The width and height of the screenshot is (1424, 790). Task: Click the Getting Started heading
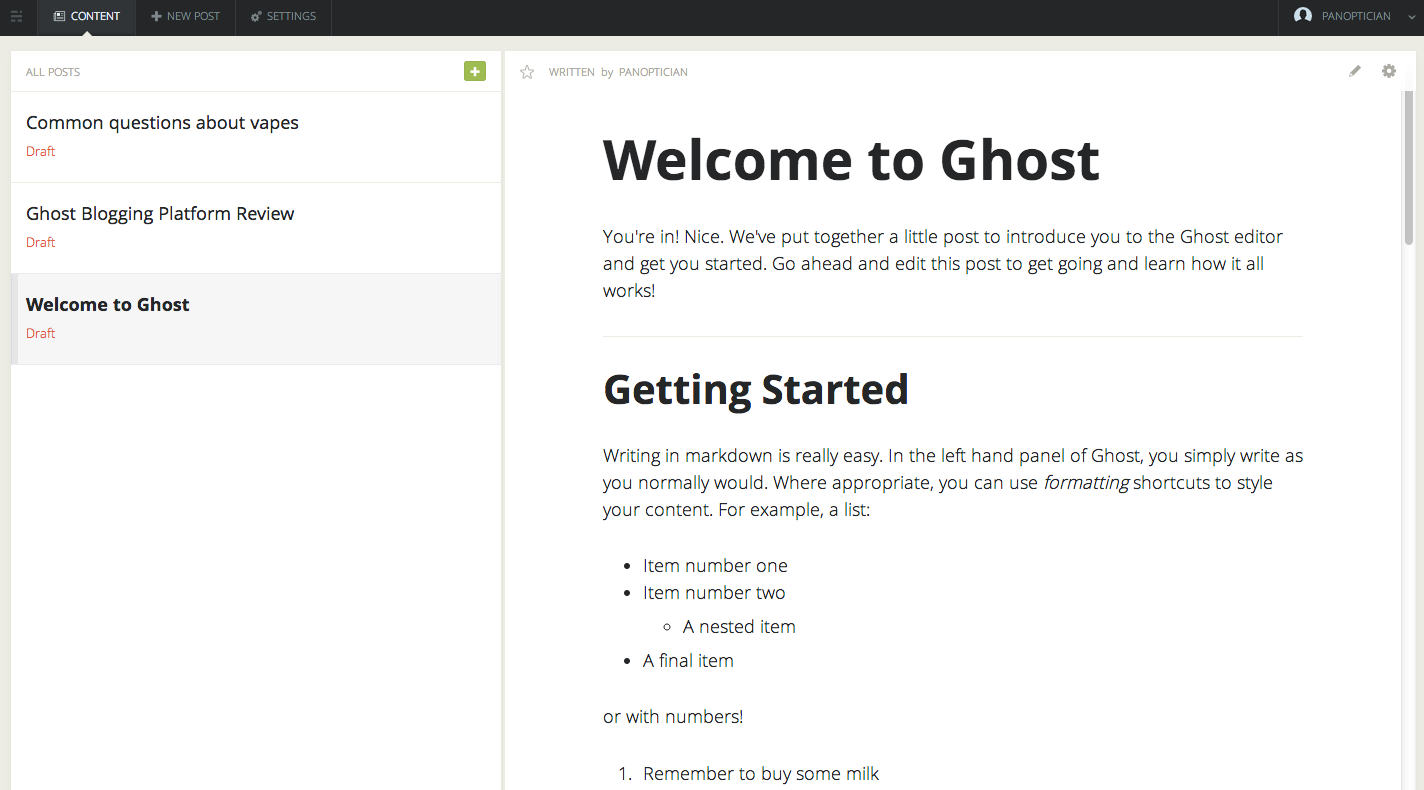point(756,389)
